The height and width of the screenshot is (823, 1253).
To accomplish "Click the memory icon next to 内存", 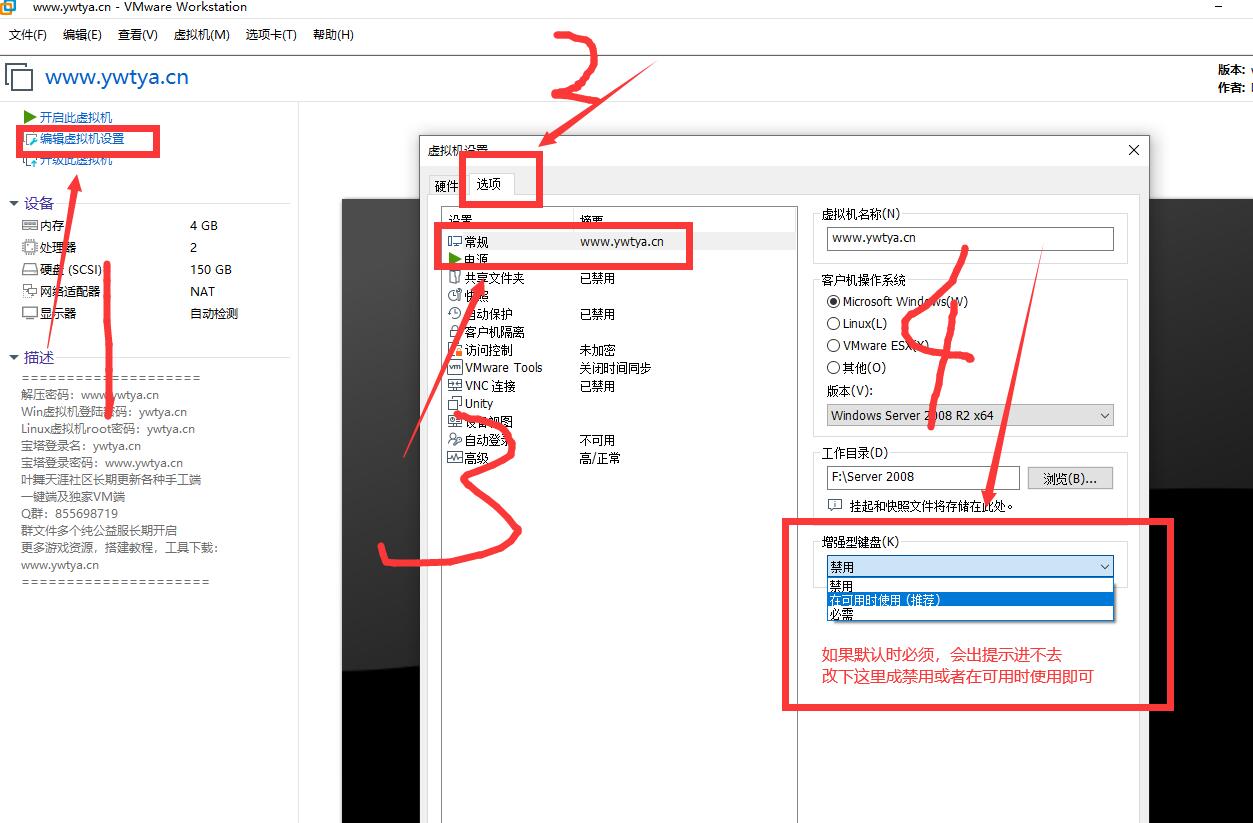I will pyautogui.click(x=30, y=226).
